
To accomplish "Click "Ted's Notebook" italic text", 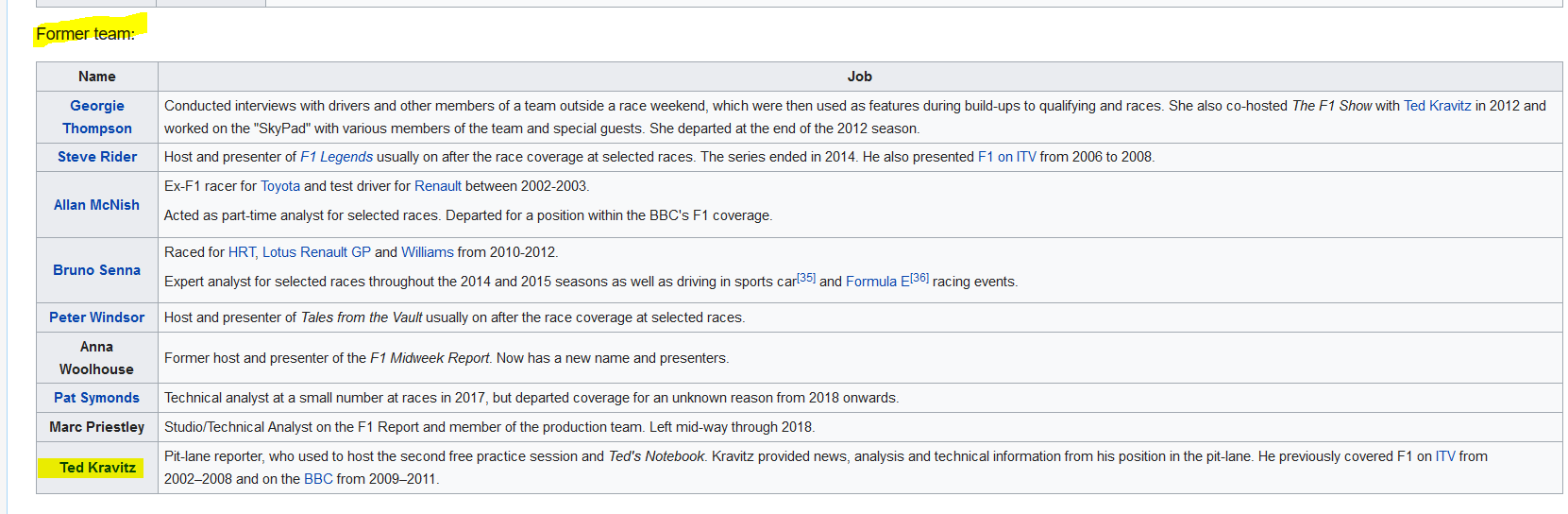I will click(x=656, y=456).
